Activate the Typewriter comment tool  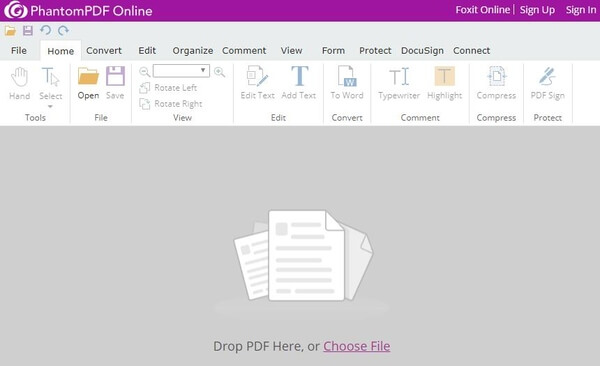[x=399, y=83]
